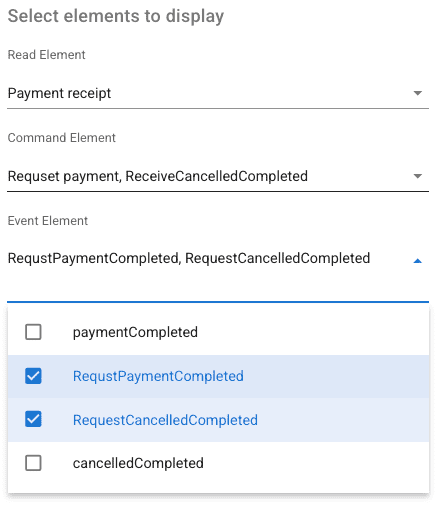Uncheck the RequestCancelledCompleted checkbox
Screen dimensions: 440x505
coord(33,419)
